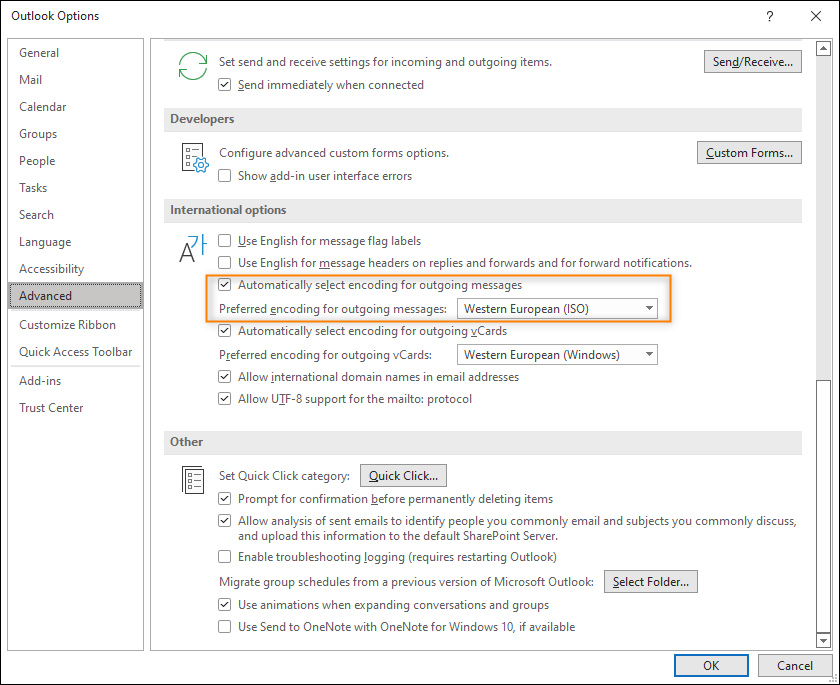Click the International options section heading

(228, 210)
